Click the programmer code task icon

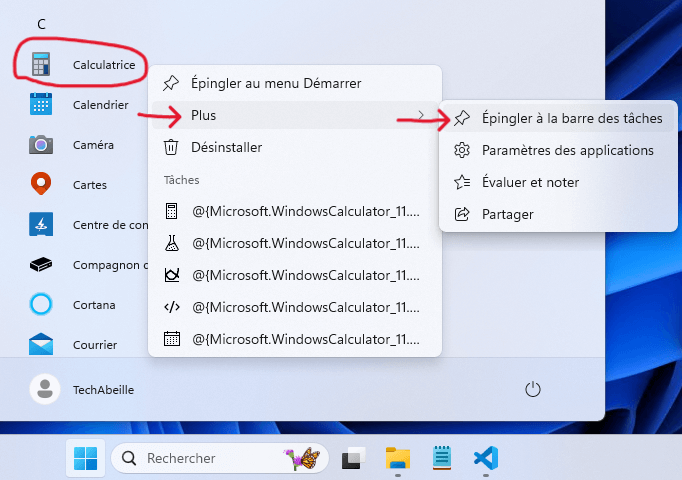172,307
